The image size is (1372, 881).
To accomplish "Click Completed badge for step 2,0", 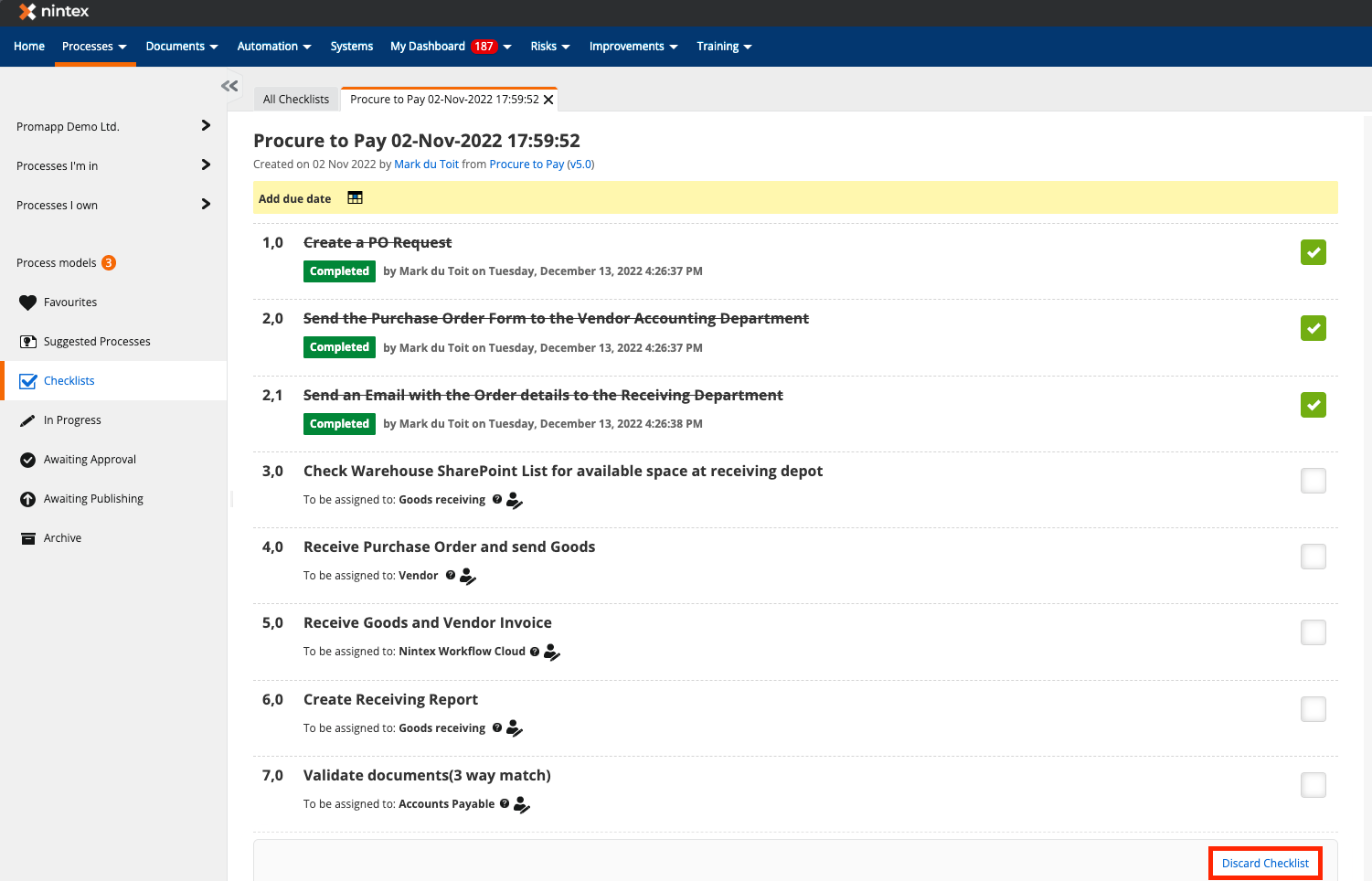I will [x=339, y=347].
